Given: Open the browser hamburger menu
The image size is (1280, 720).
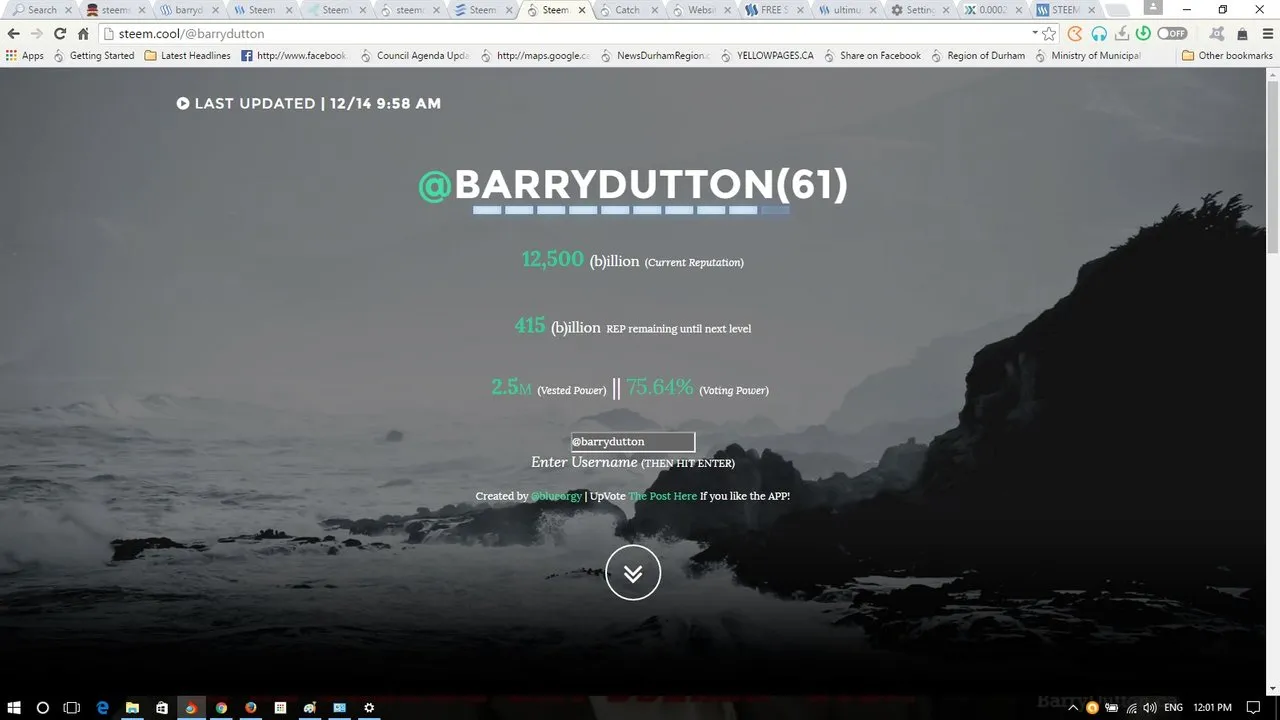Looking at the screenshot, I should 1267,33.
